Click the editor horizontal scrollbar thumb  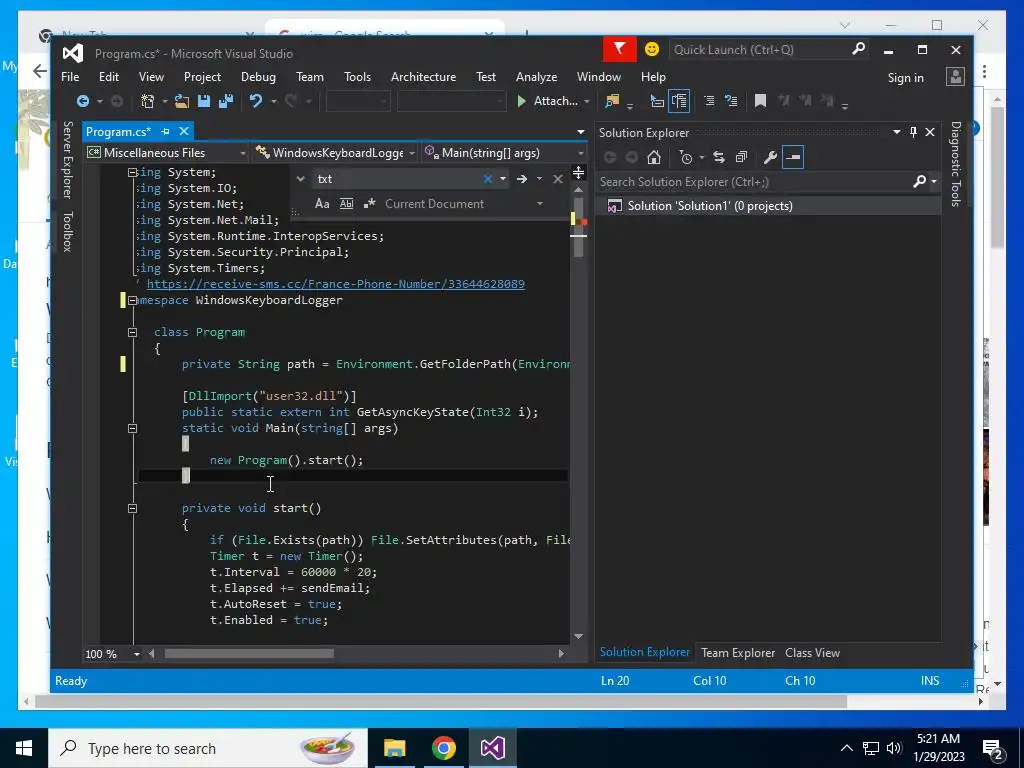pos(249,654)
